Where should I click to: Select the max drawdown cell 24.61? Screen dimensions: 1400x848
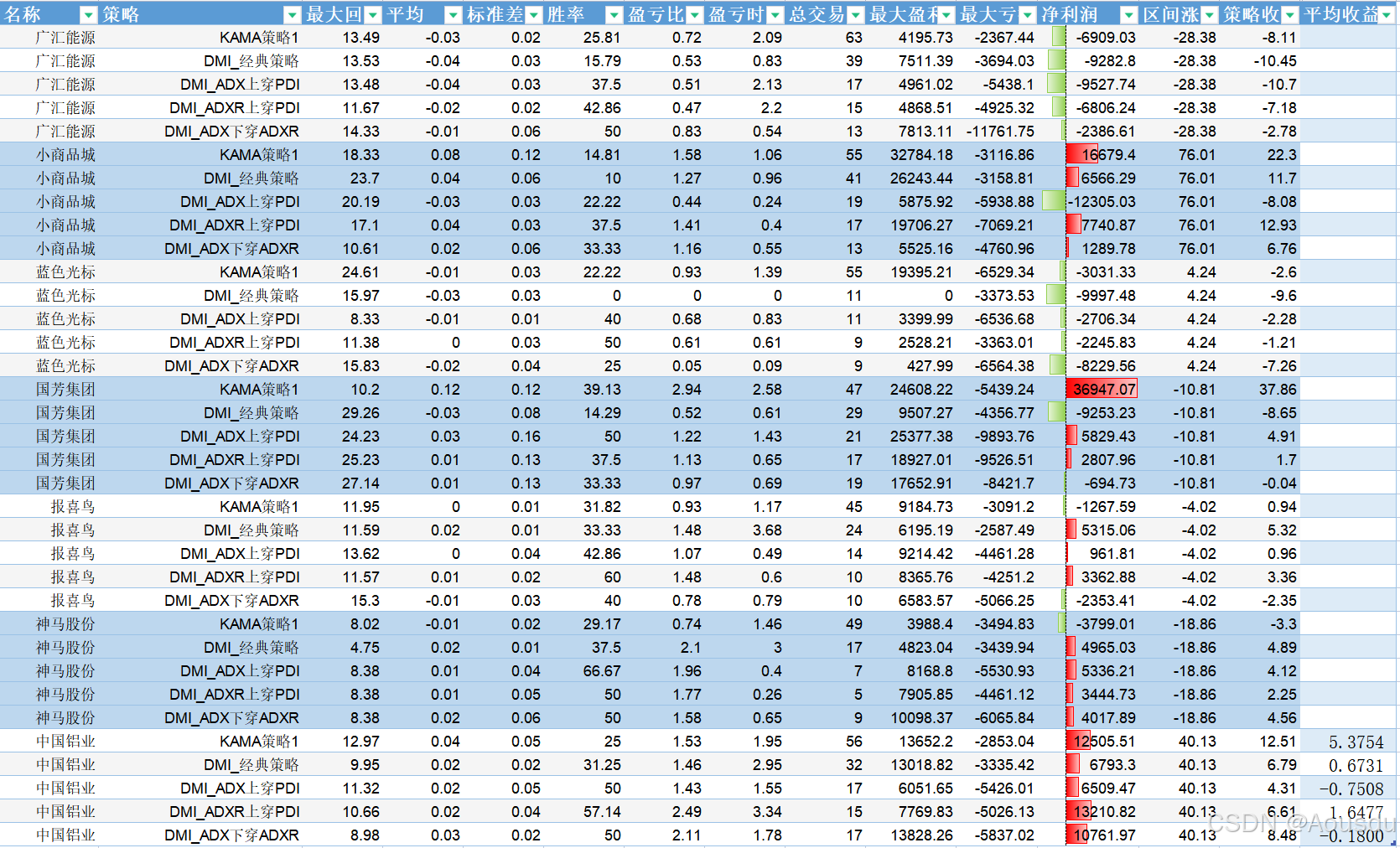(x=343, y=272)
